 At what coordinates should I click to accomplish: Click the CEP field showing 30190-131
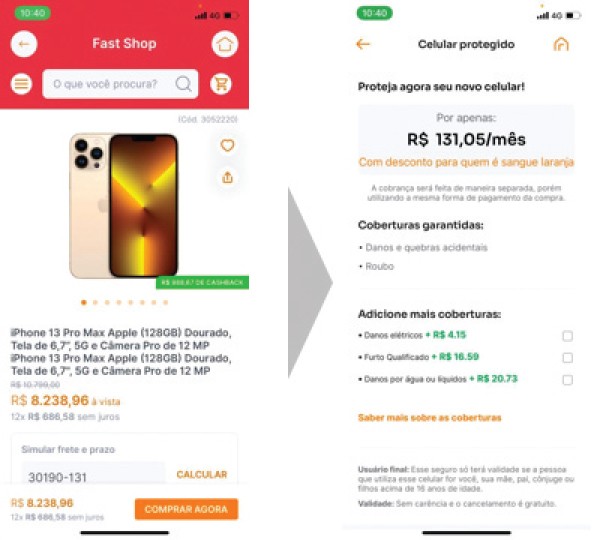[93, 477]
